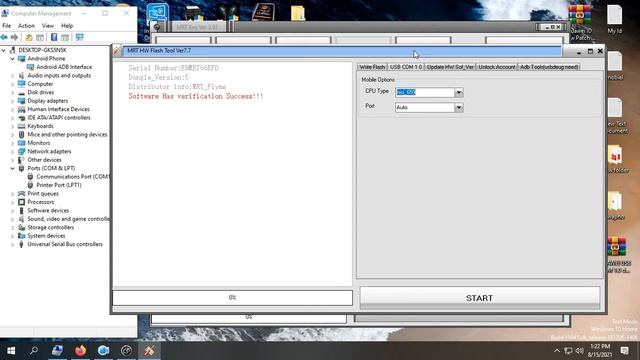This screenshot has width=640, height=360.
Task: Open the Windows Start menu
Action: [11, 351]
